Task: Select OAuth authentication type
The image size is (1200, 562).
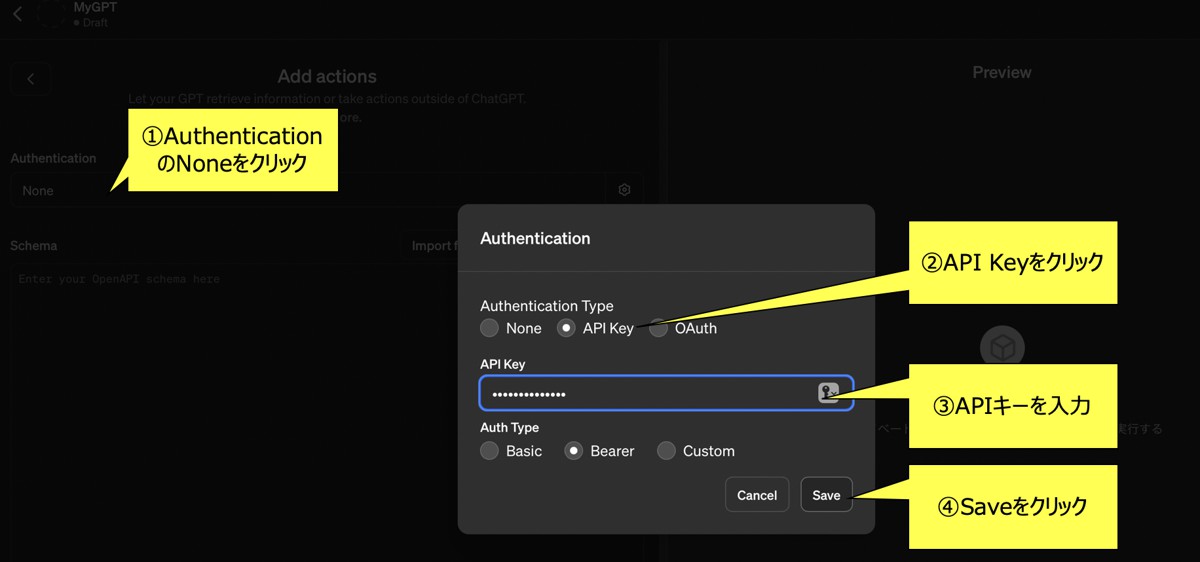Action: (x=658, y=328)
